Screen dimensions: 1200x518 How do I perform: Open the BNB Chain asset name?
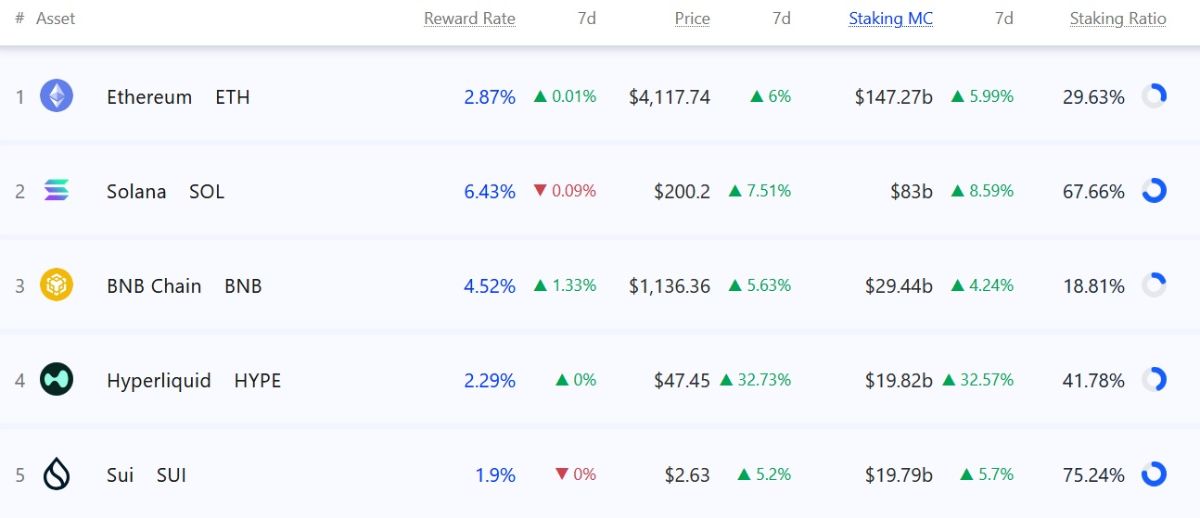[154, 286]
